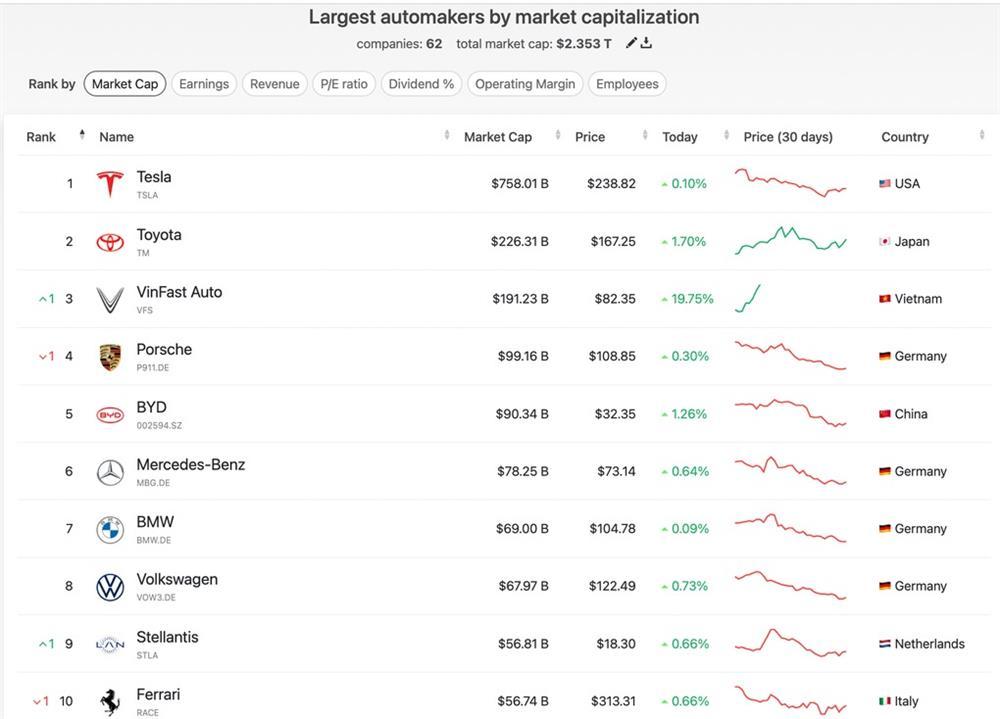Click the BMW roundel logo
The height and width of the screenshot is (719, 1000).
tap(110, 530)
